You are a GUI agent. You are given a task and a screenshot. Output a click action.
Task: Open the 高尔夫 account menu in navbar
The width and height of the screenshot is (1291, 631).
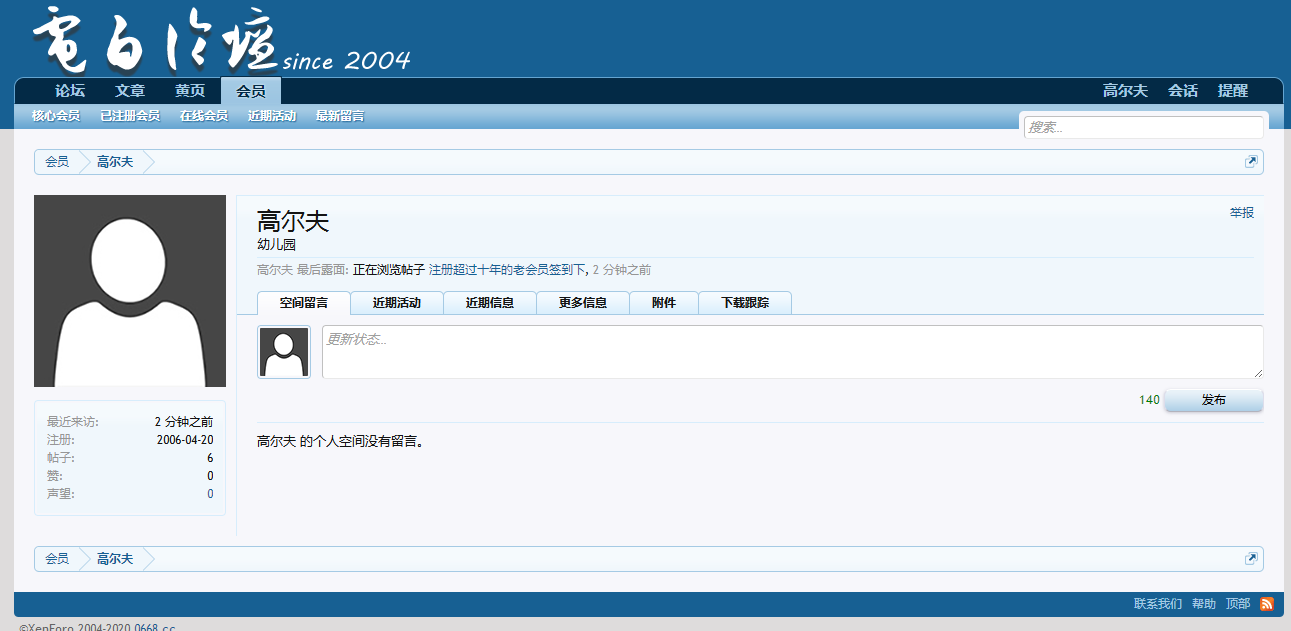pyautogui.click(x=1125, y=91)
